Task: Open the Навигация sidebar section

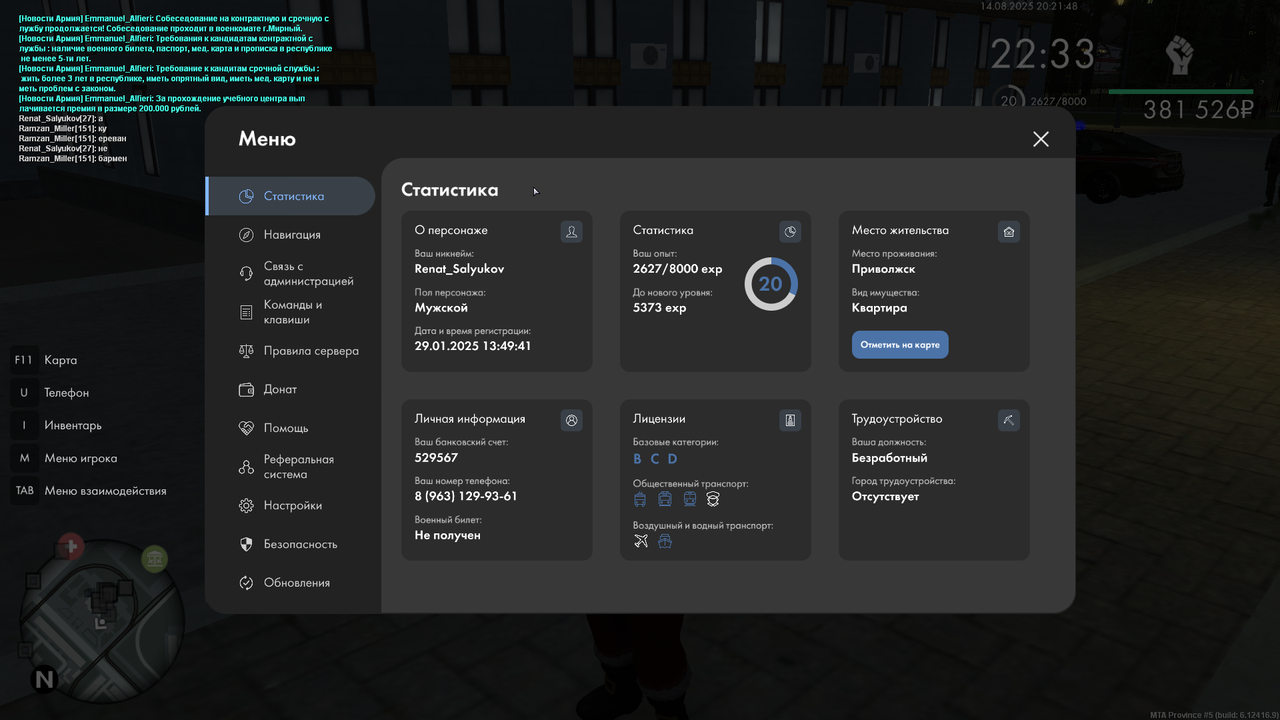Action: (290, 234)
